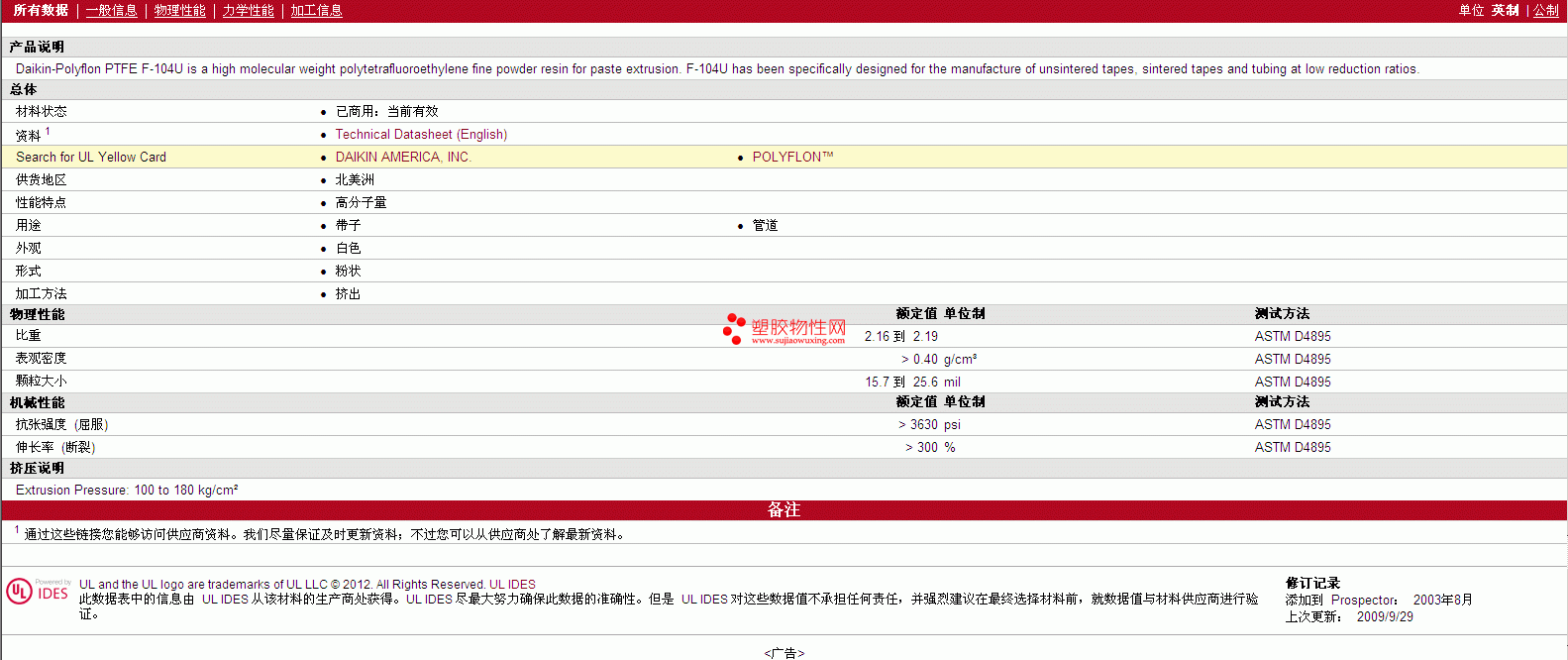1568x660 pixels.
Task: Click the 高分子量 value
Action: point(361,202)
